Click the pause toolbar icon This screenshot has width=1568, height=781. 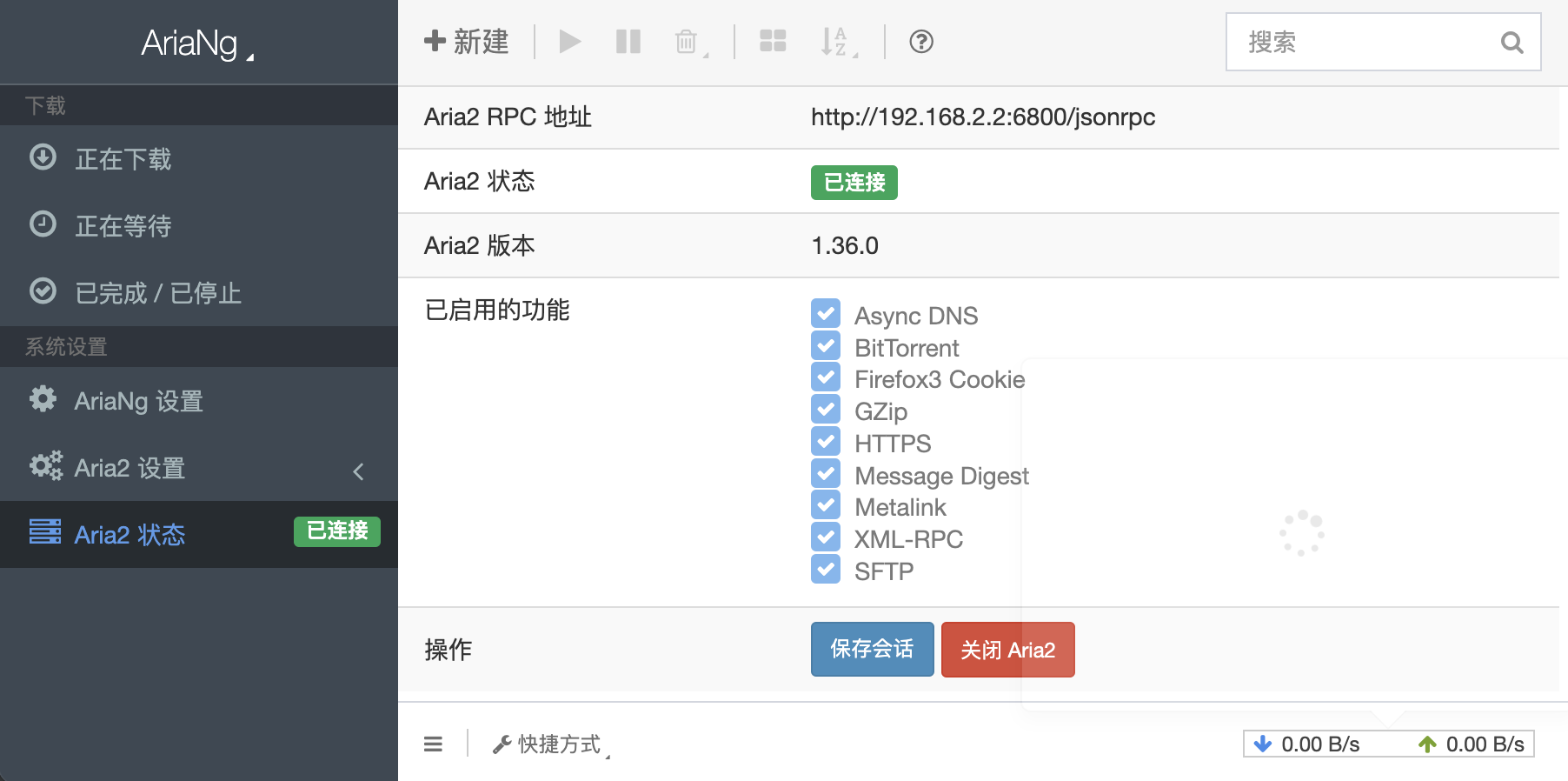pos(628,42)
